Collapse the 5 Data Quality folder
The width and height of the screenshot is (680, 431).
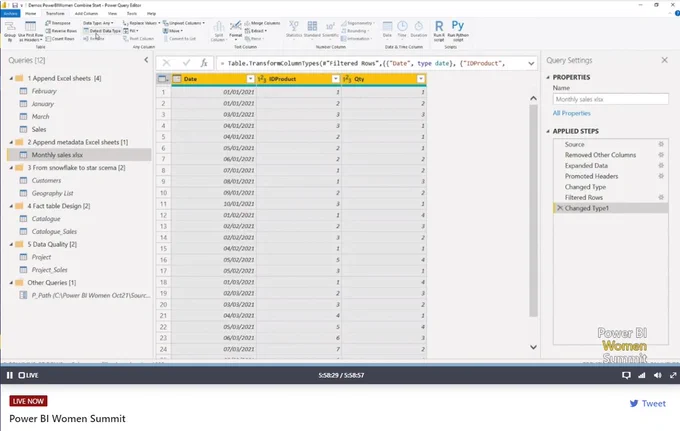tap(11, 245)
